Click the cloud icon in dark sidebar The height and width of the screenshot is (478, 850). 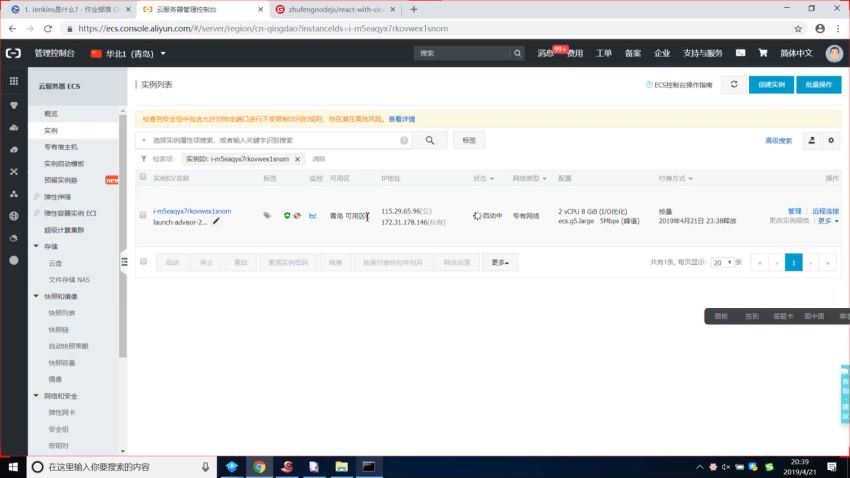(x=14, y=127)
